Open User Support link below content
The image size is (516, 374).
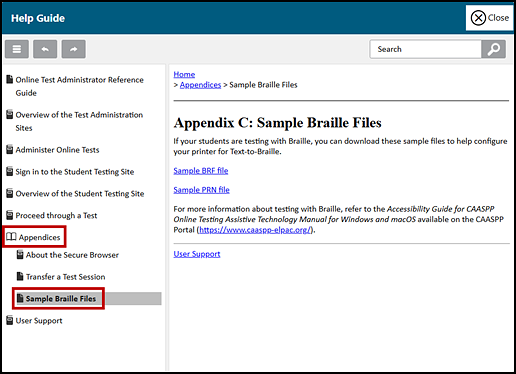tap(197, 254)
